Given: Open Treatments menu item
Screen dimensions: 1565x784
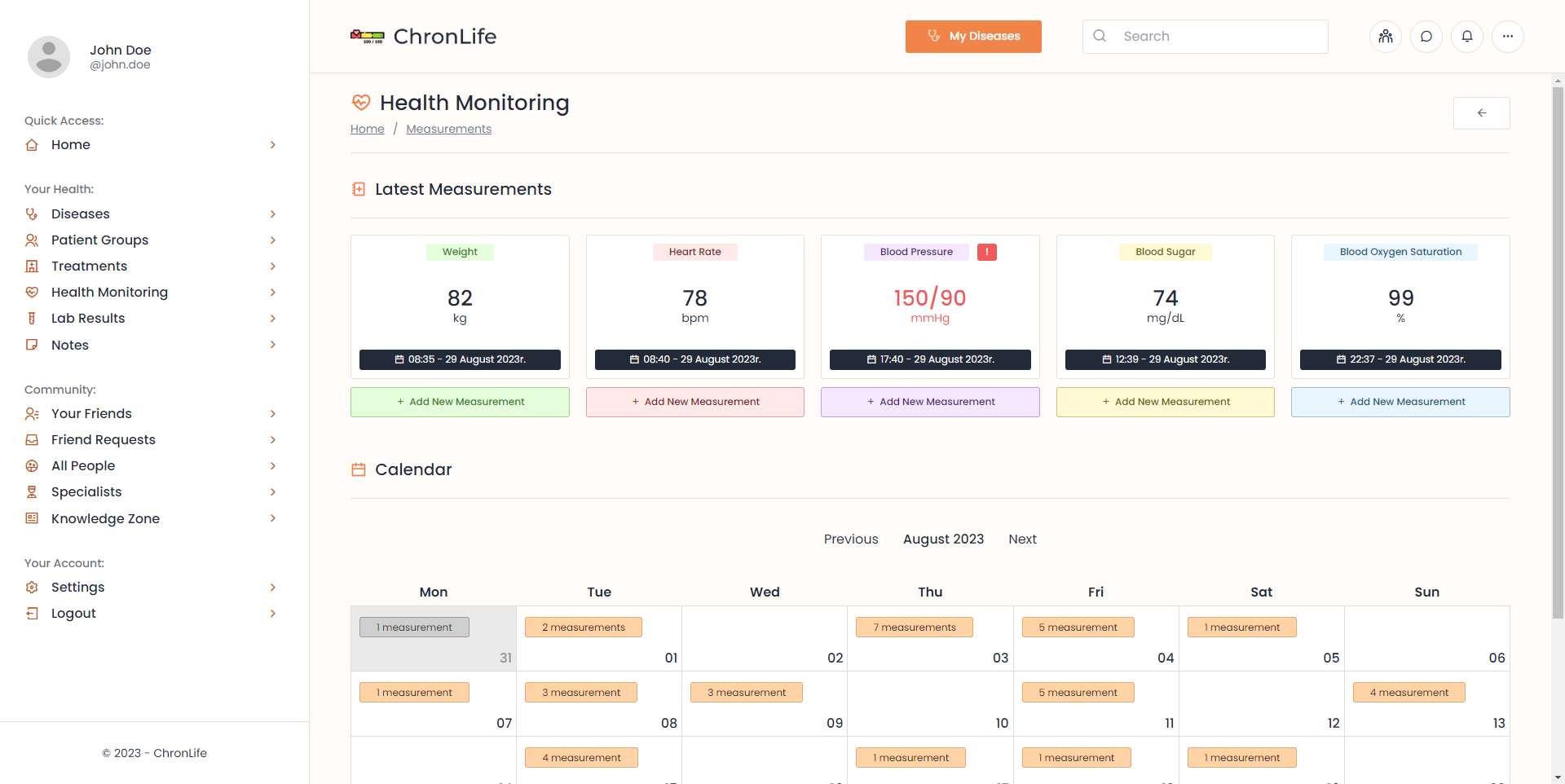Looking at the screenshot, I should pos(152,266).
